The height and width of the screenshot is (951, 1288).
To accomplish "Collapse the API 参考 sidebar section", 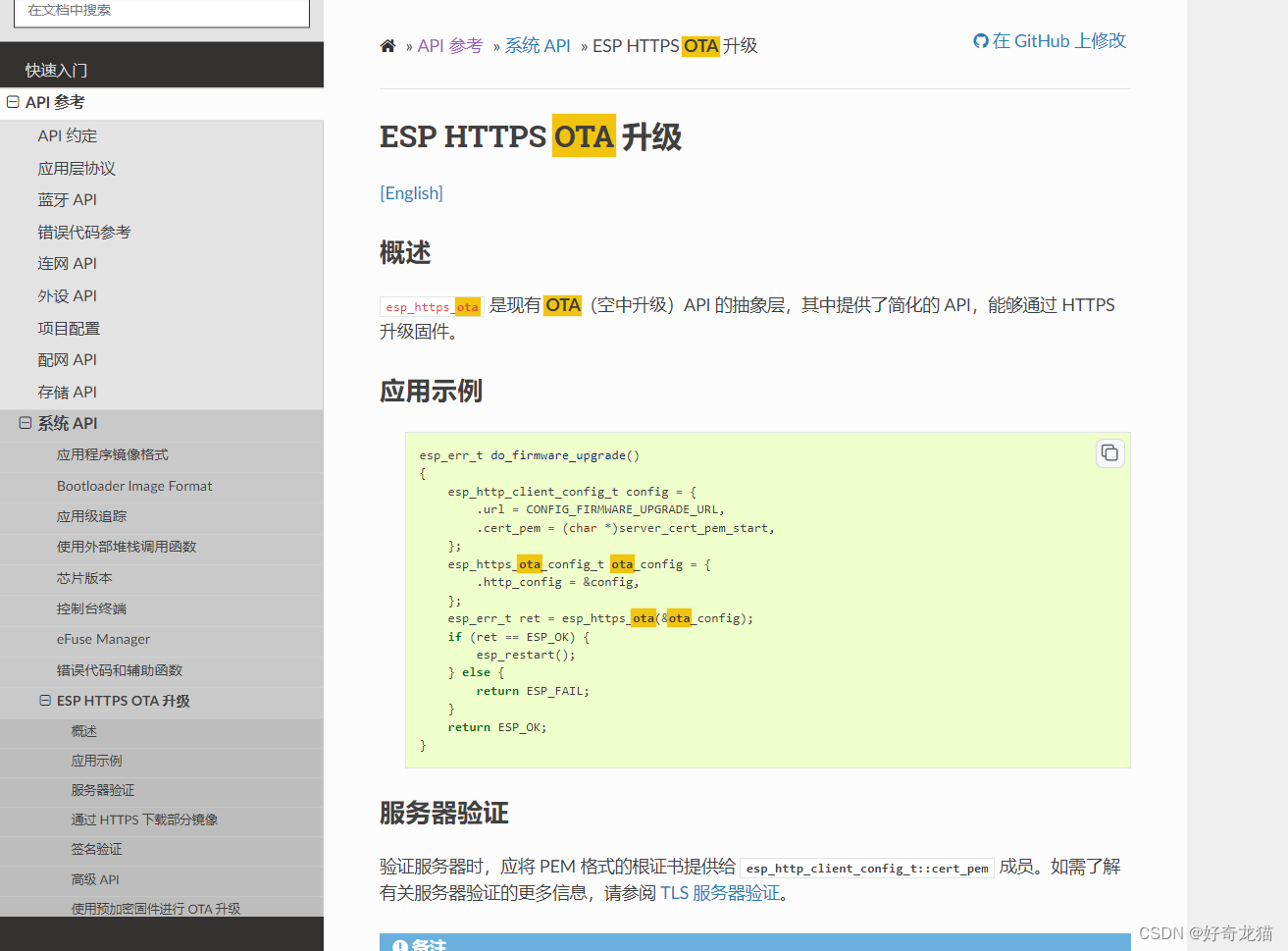I will 13,102.
